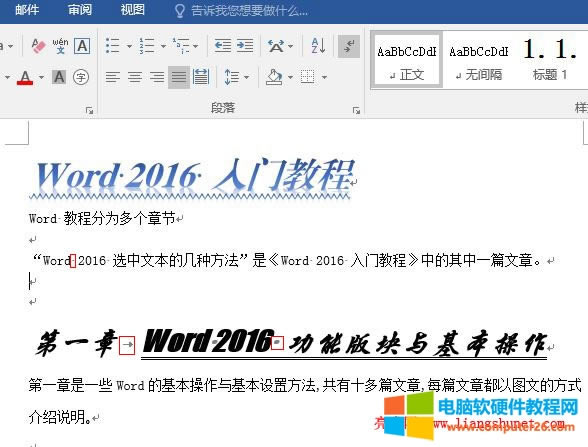
Task: Click Distributed alignment icon
Action: pos(201,77)
